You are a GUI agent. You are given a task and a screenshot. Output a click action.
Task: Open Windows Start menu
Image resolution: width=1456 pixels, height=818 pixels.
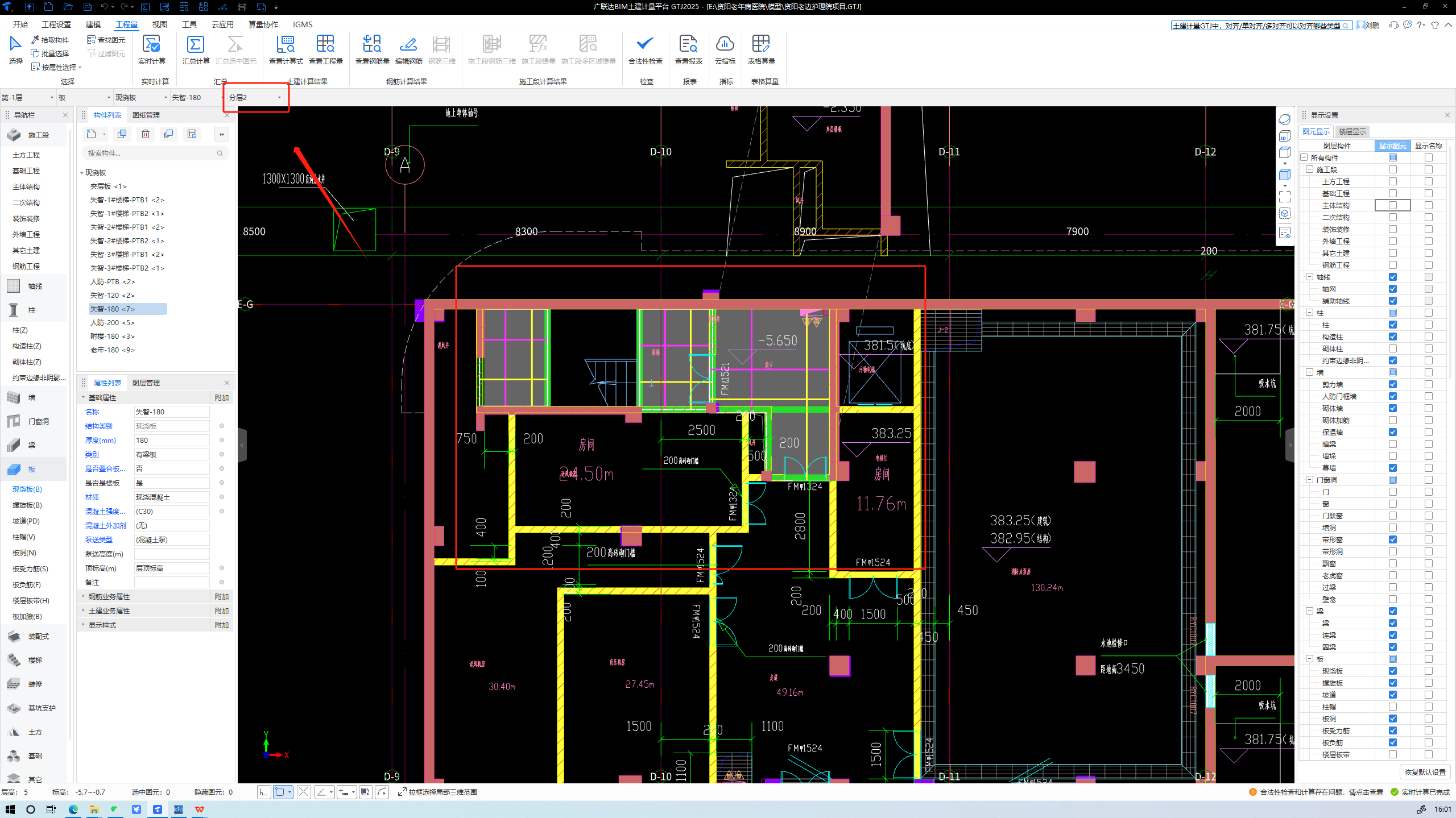click(10, 809)
